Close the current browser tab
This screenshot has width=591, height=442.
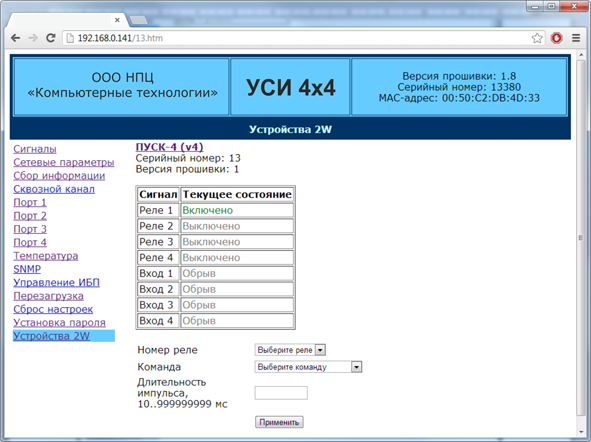pyautogui.click(x=117, y=20)
